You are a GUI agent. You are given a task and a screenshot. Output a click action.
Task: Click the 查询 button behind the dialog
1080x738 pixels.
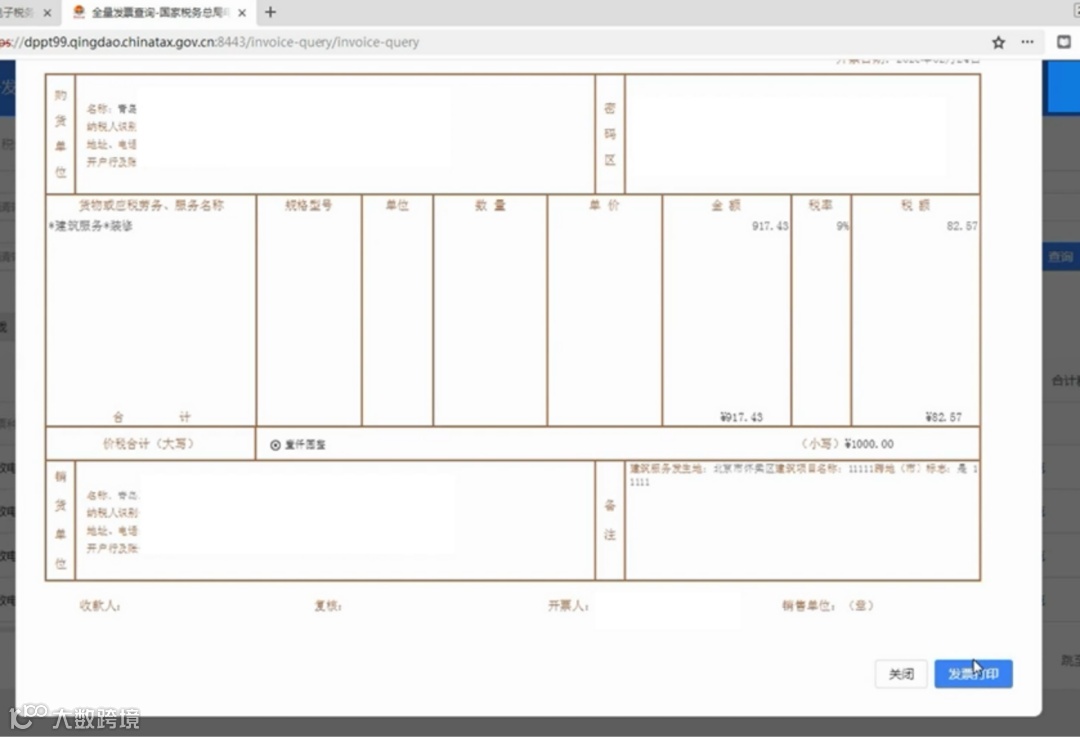1061,256
